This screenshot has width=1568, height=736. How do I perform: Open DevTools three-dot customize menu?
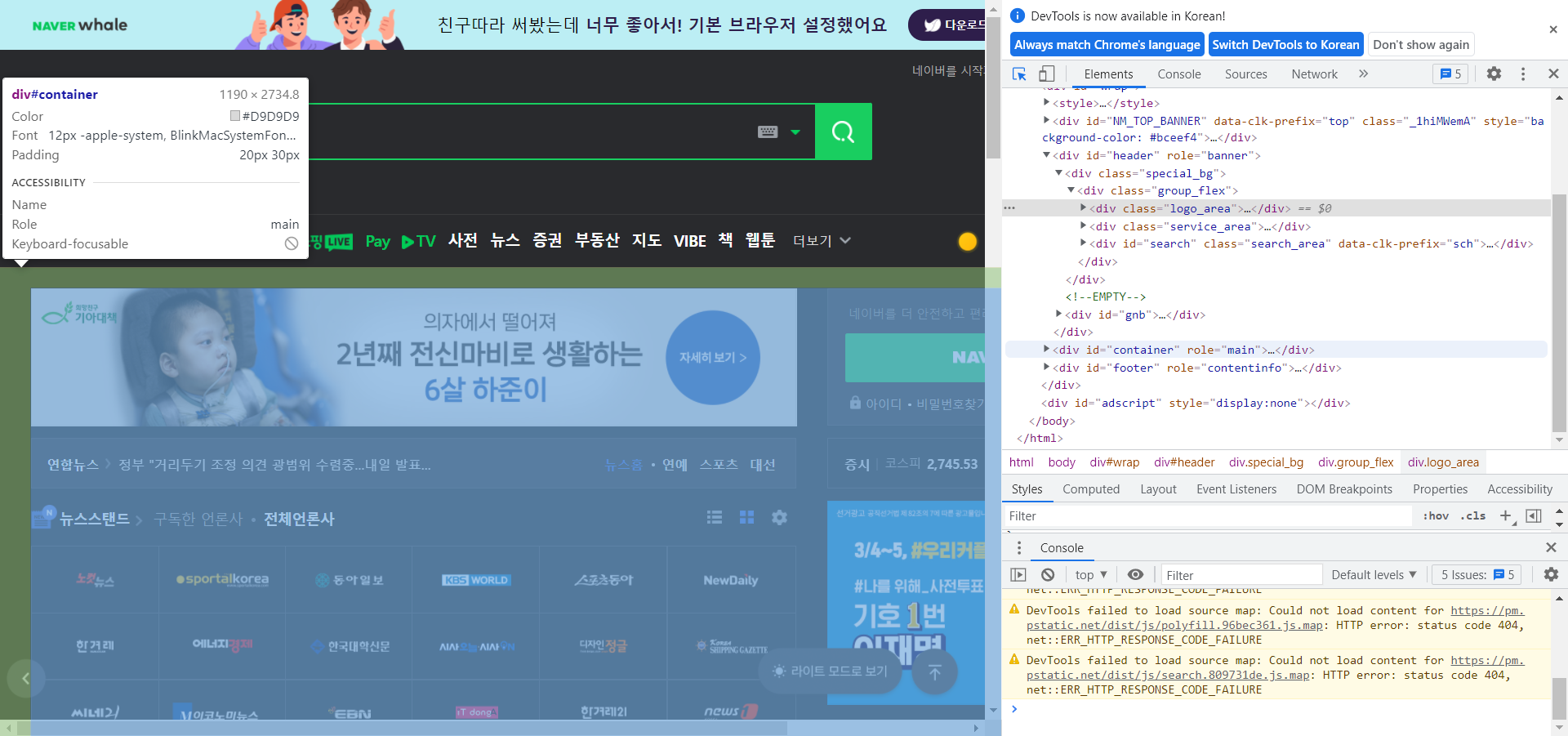pyautogui.click(x=1523, y=74)
